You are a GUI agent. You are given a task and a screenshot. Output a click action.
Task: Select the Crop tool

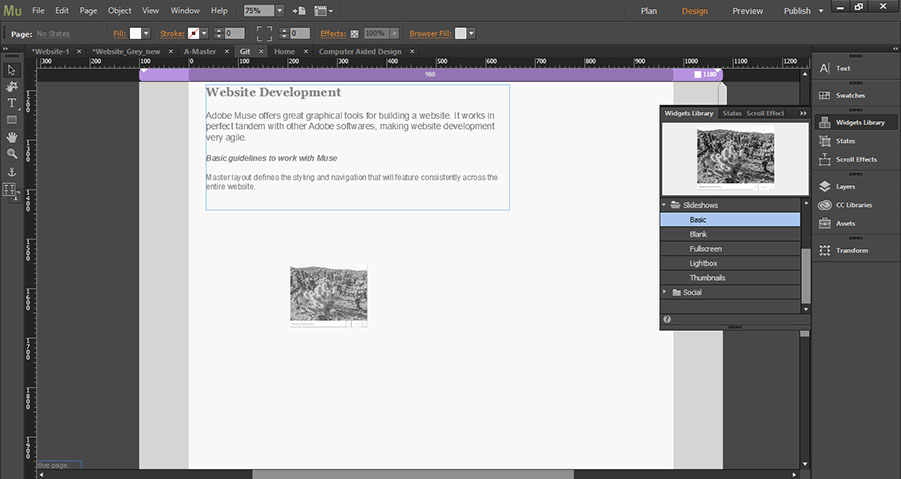point(12,87)
